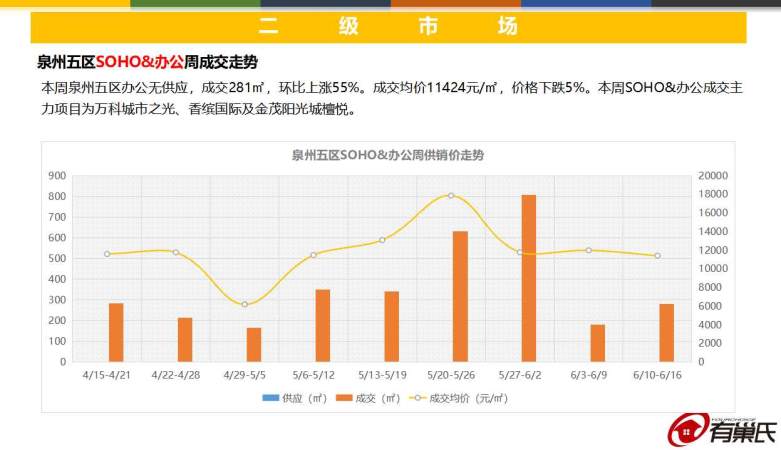Click the 二级市场 header banner
Image resolution: width=781 pixels, height=450 pixels.
[x=389, y=26]
